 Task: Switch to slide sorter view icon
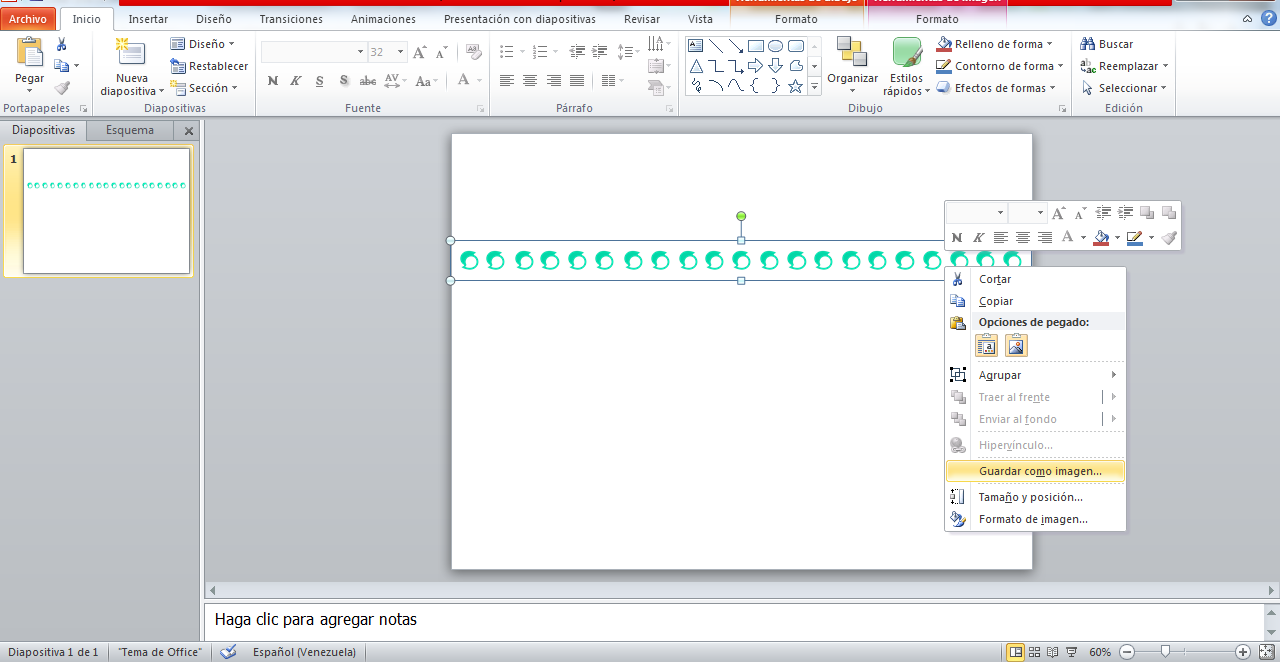point(1035,652)
